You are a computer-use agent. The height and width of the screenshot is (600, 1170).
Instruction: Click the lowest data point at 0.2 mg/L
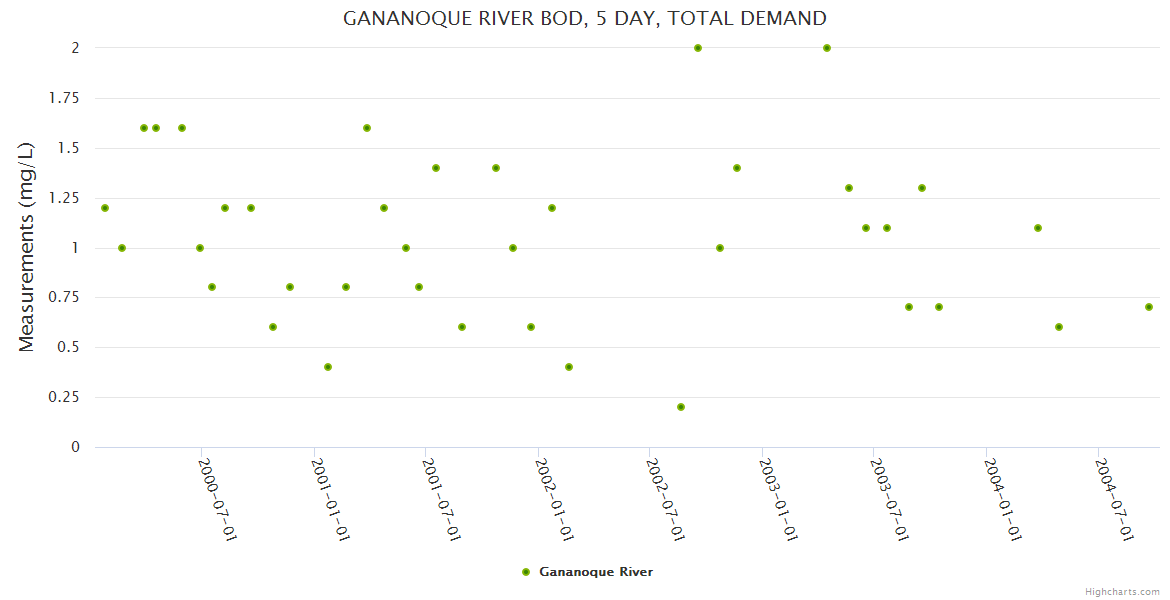681,407
